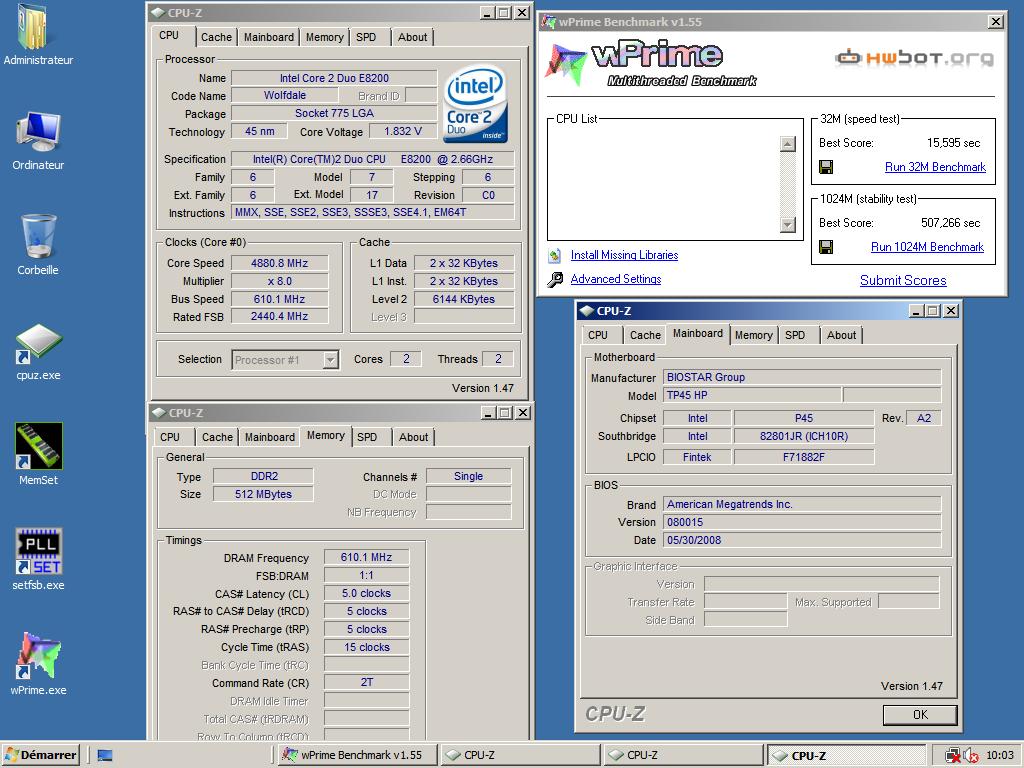Click the Memory Size 512 MBytes value
The image size is (1024, 768).
click(x=263, y=494)
